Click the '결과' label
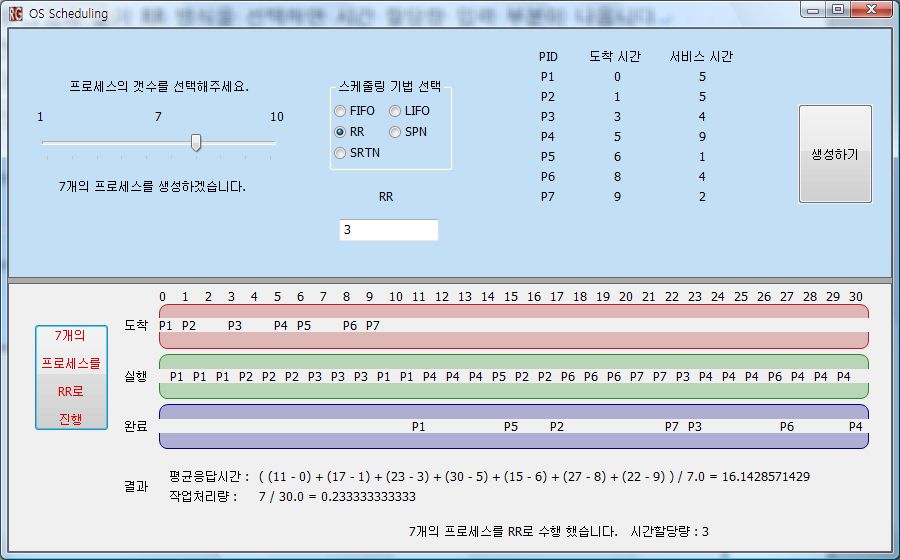The image size is (900, 560). click(x=136, y=487)
